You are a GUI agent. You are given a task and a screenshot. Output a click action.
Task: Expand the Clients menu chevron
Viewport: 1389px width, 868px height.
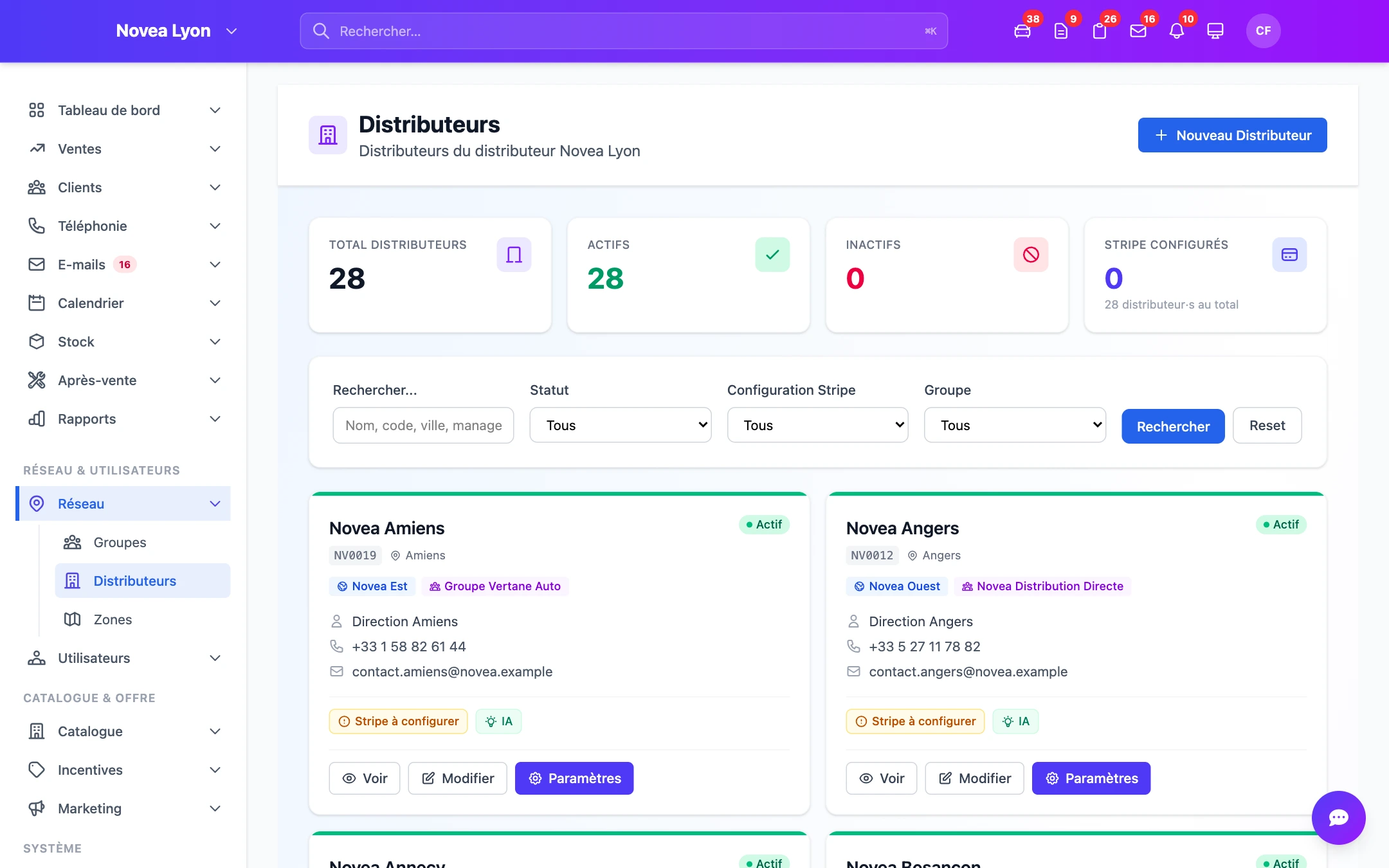click(215, 187)
